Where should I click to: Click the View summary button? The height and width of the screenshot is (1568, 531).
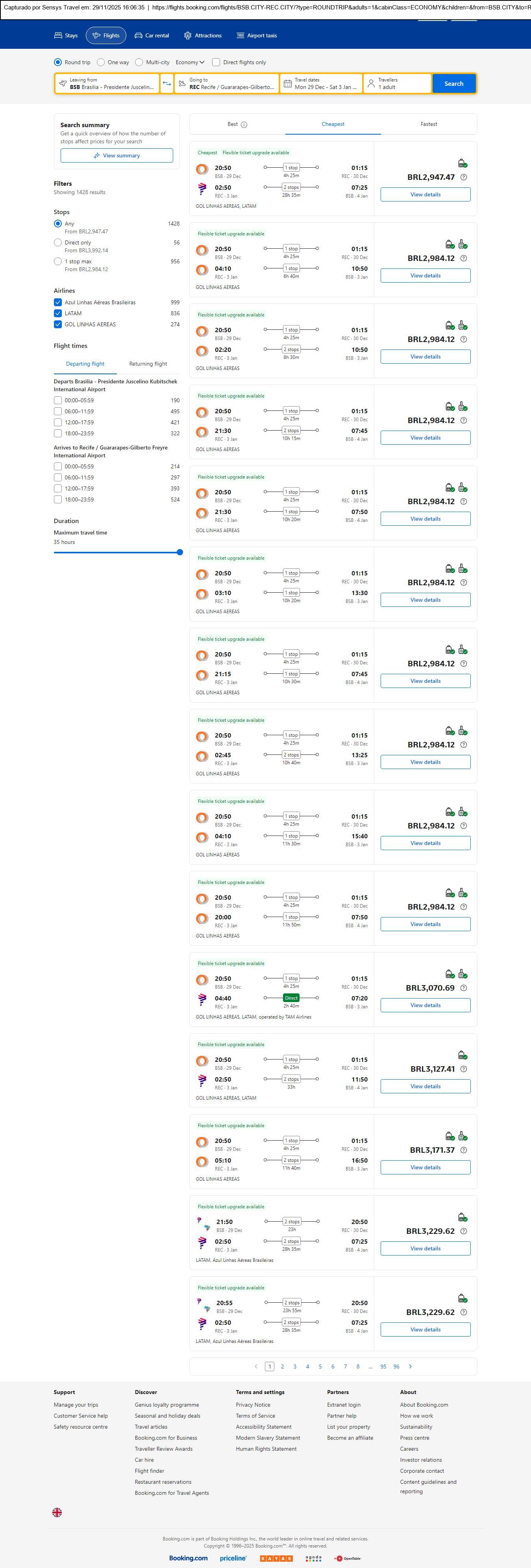click(116, 156)
